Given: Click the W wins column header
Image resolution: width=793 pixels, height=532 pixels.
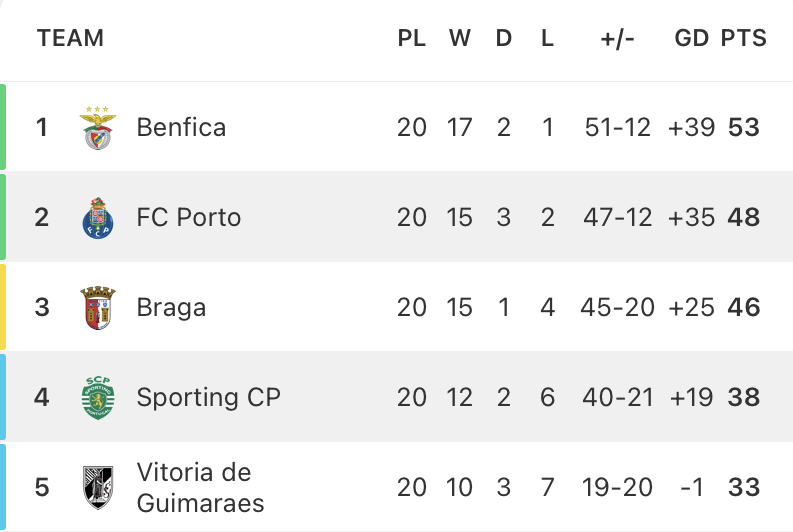Looking at the screenshot, I should 459,38.
